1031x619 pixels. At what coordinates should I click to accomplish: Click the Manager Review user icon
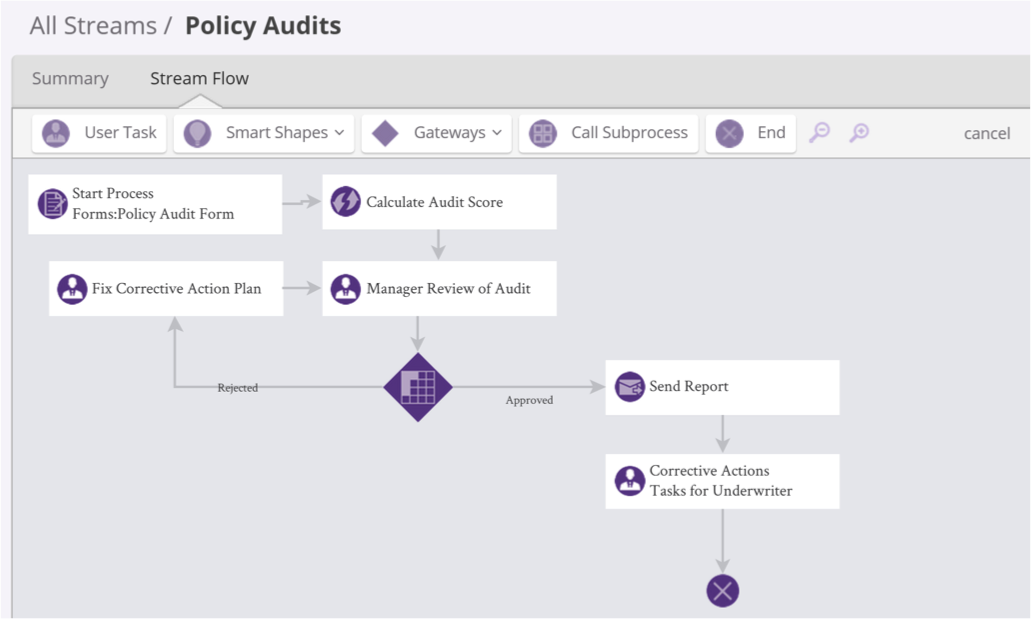(345, 289)
